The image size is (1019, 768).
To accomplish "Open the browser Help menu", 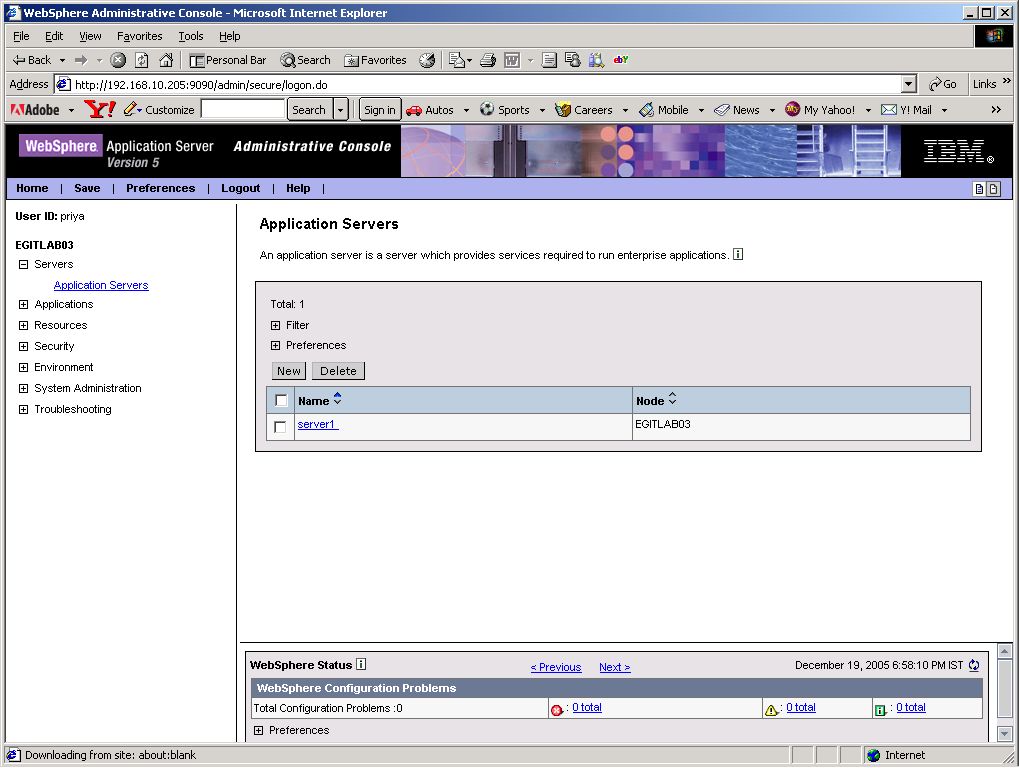I will click(229, 36).
